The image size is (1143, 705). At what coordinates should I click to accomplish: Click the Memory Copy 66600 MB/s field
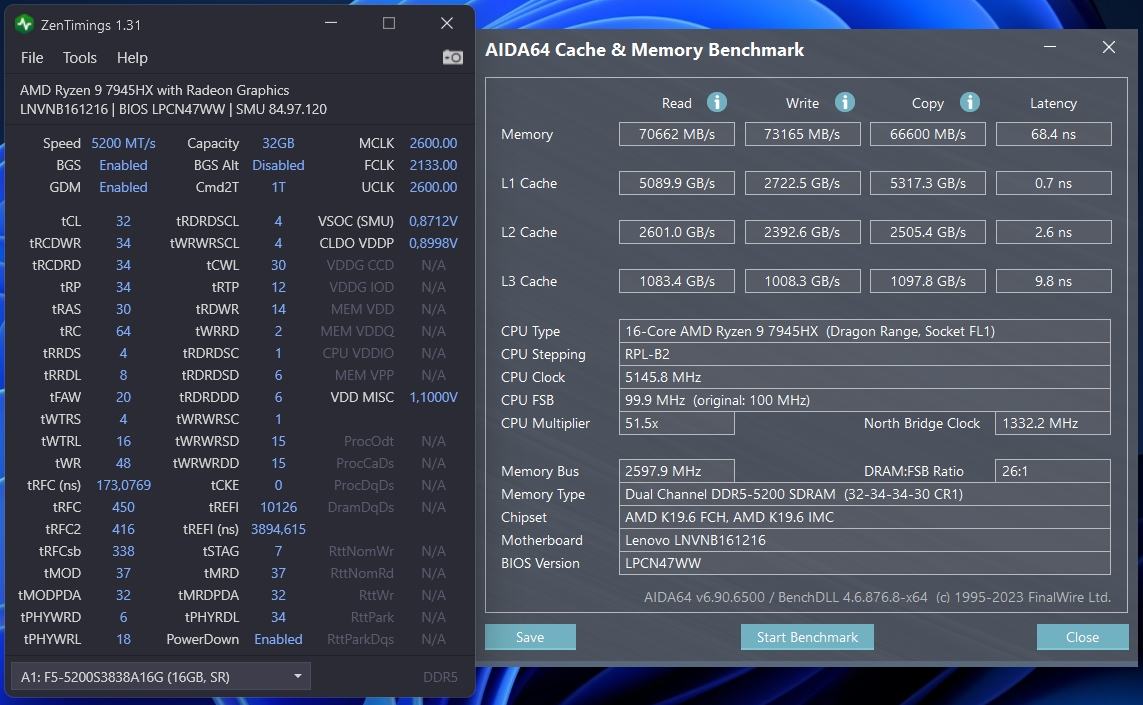pyautogui.click(x=927, y=134)
